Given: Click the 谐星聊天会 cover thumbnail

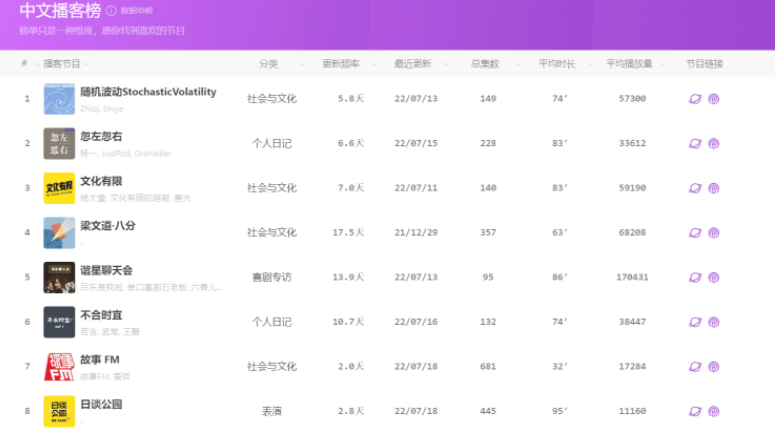Looking at the screenshot, I should click(x=59, y=277).
